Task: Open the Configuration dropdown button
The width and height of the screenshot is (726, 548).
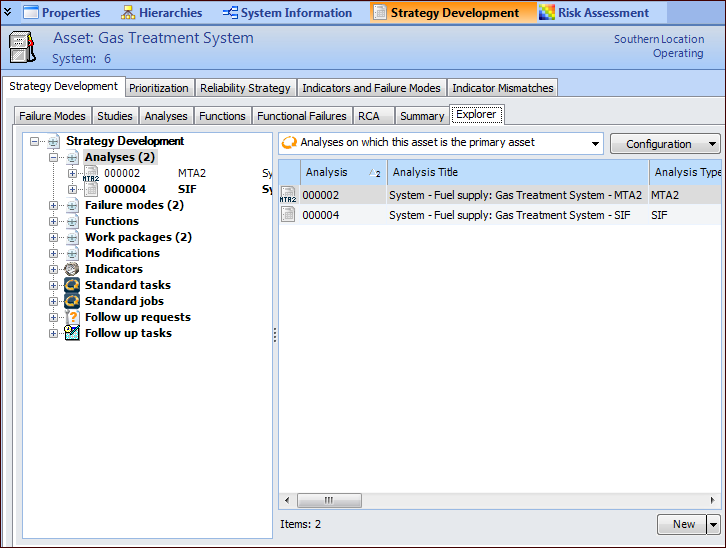Action: (x=665, y=144)
